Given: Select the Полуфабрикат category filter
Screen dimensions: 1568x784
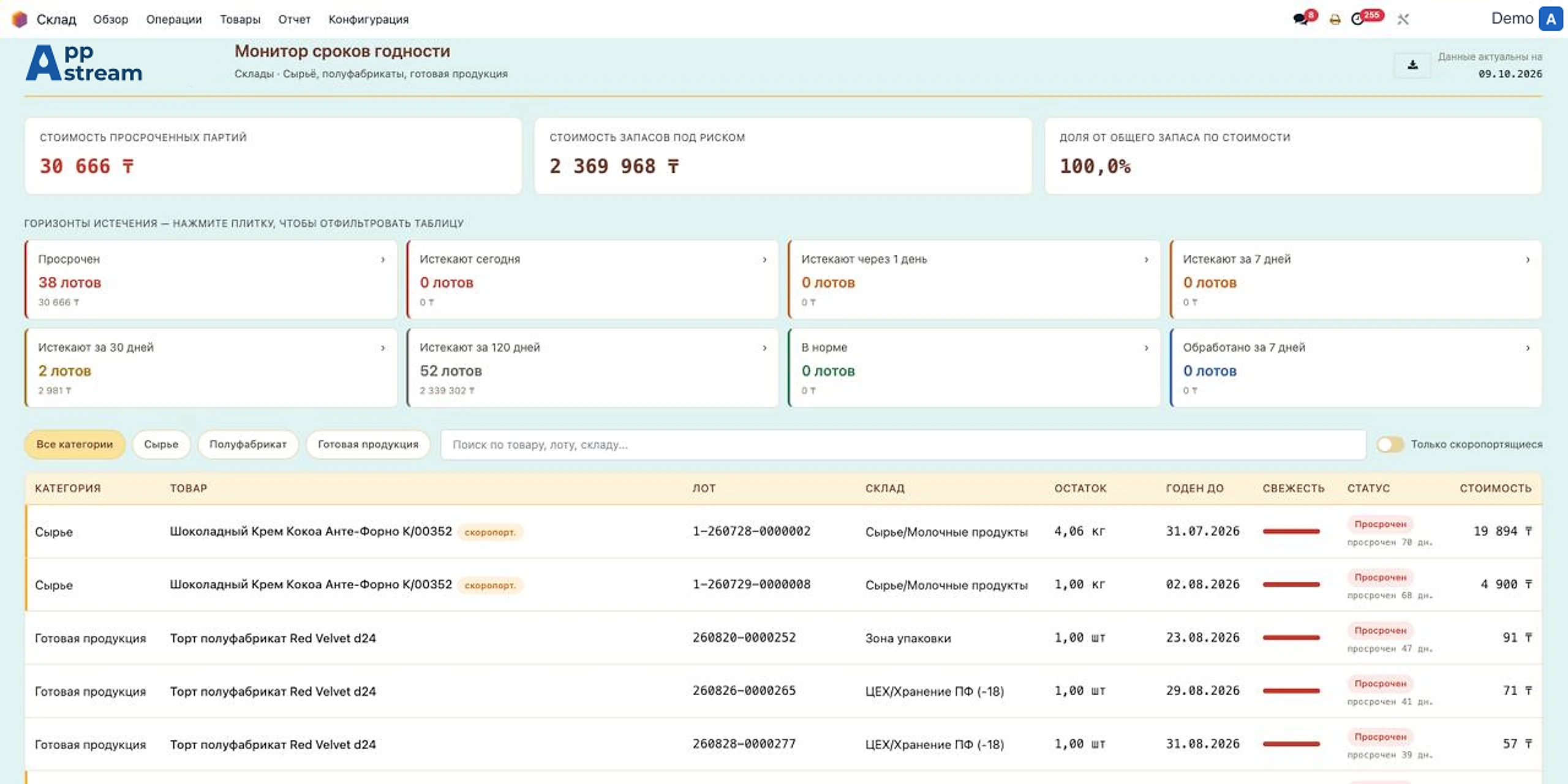Looking at the screenshot, I should point(248,445).
